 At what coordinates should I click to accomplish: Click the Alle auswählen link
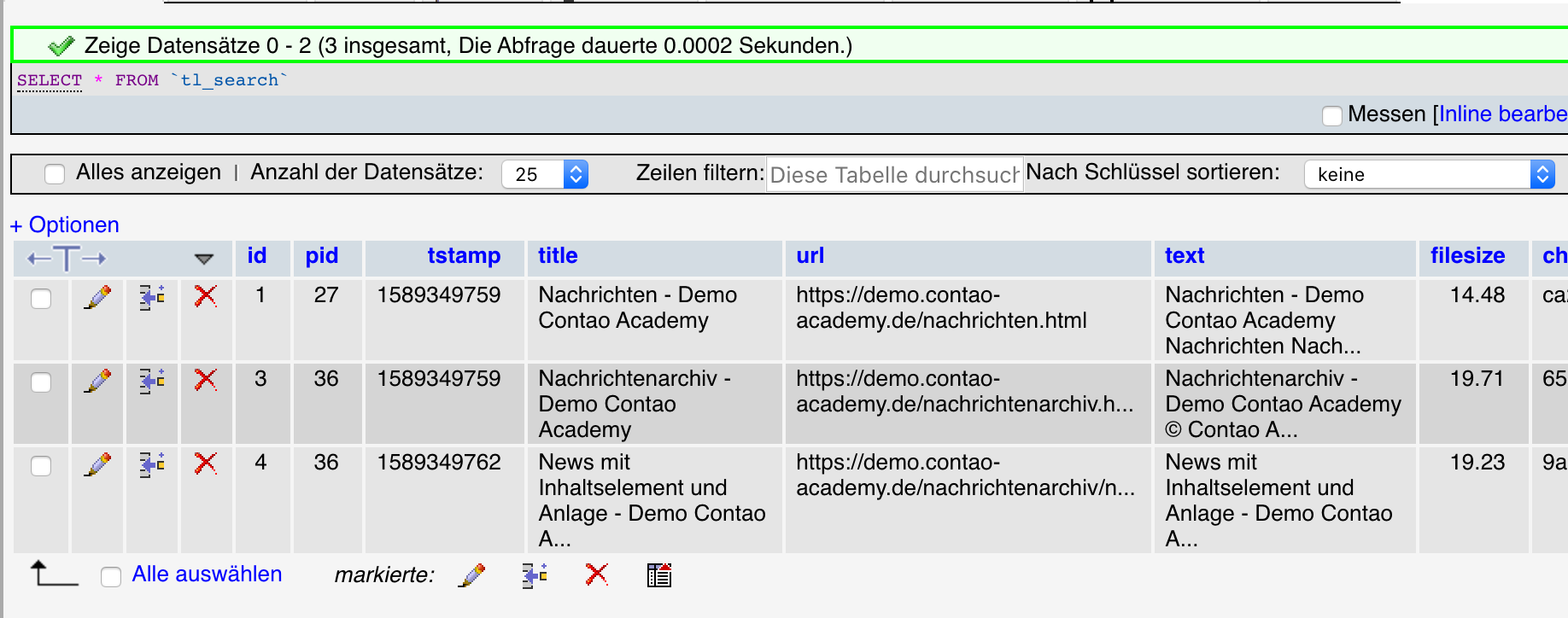tap(207, 574)
